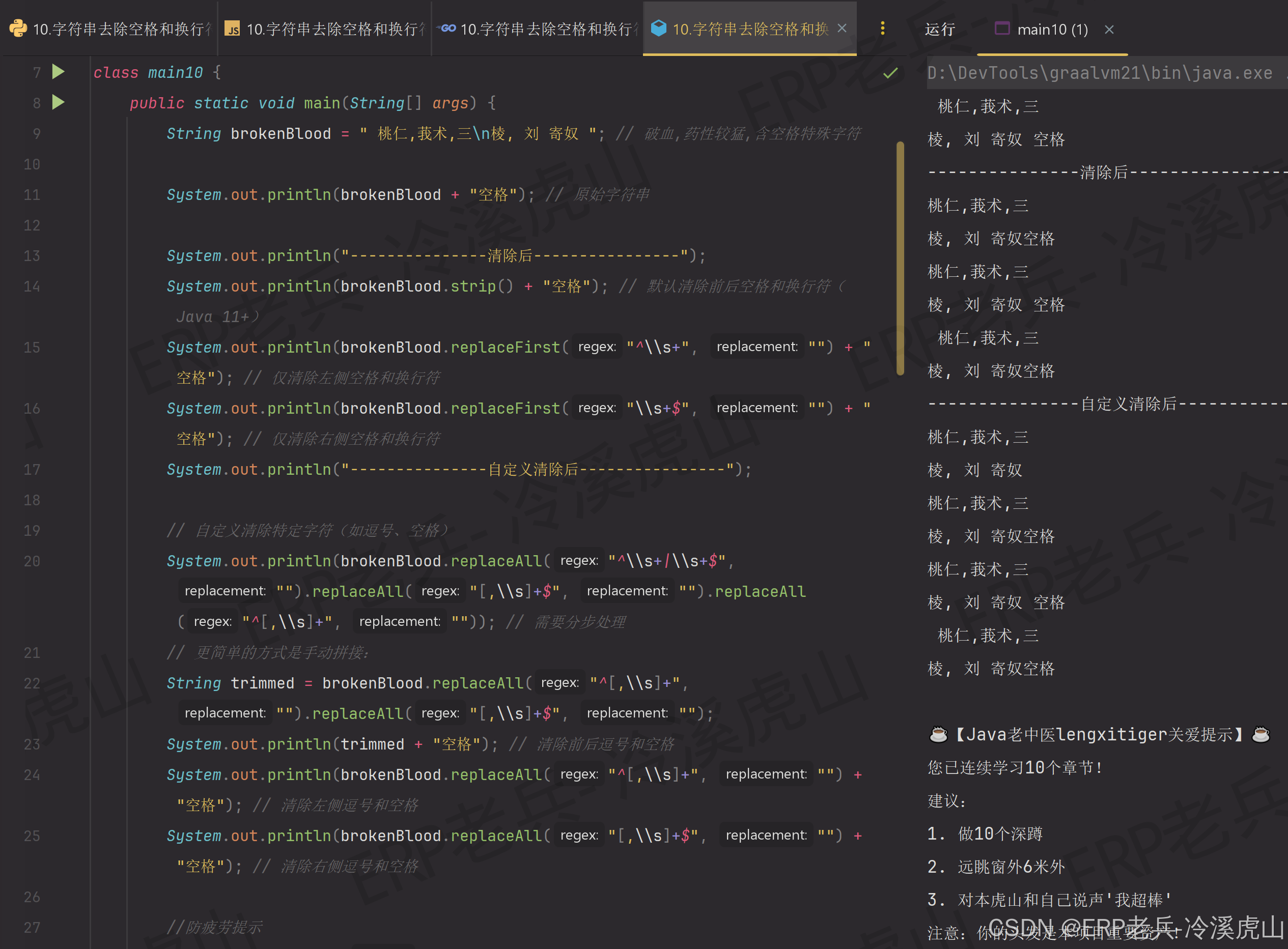Click the 防疲劳提示 comment on line 27
Image resolution: width=1288 pixels, height=949 pixels.
click(214, 927)
